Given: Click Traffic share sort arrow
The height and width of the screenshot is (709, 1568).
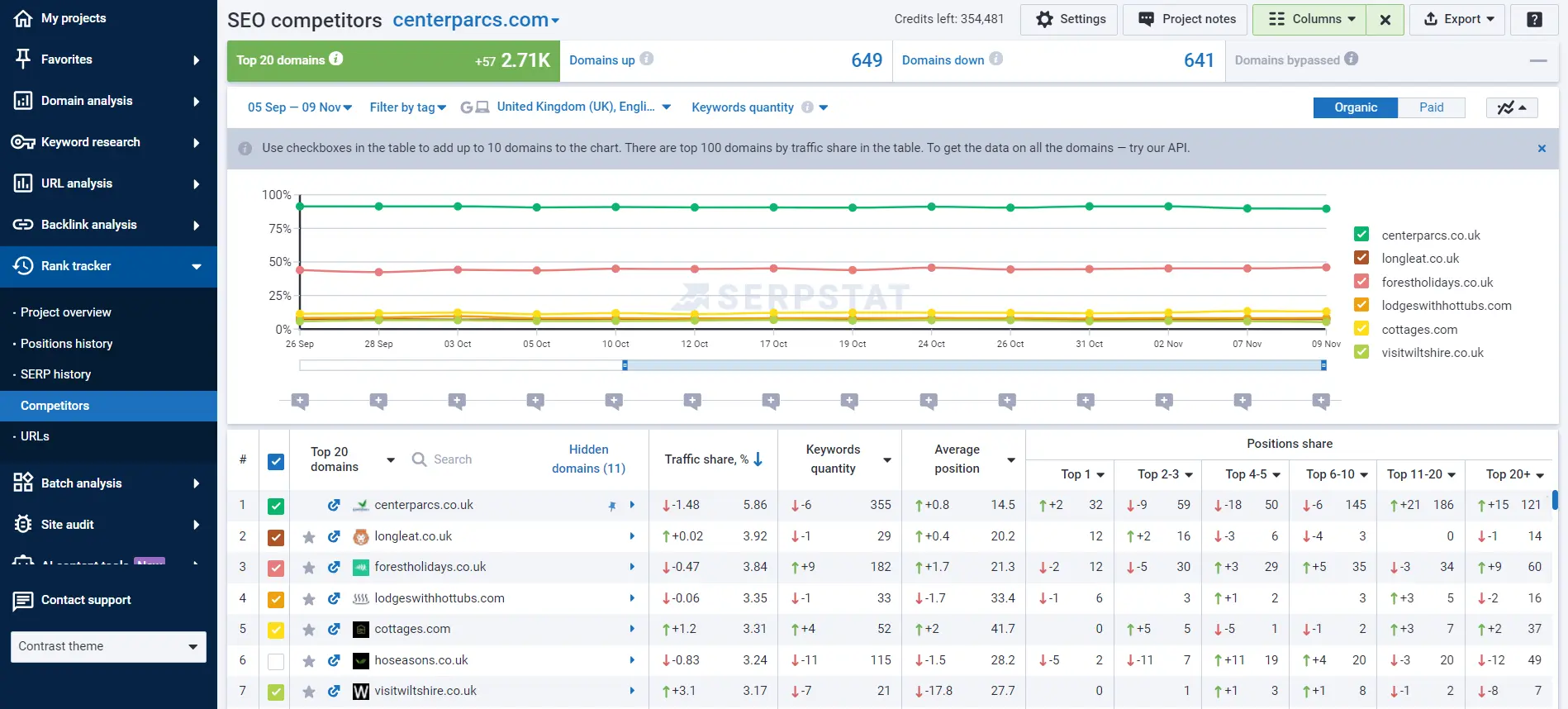Looking at the screenshot, I should tap(758, 459).
